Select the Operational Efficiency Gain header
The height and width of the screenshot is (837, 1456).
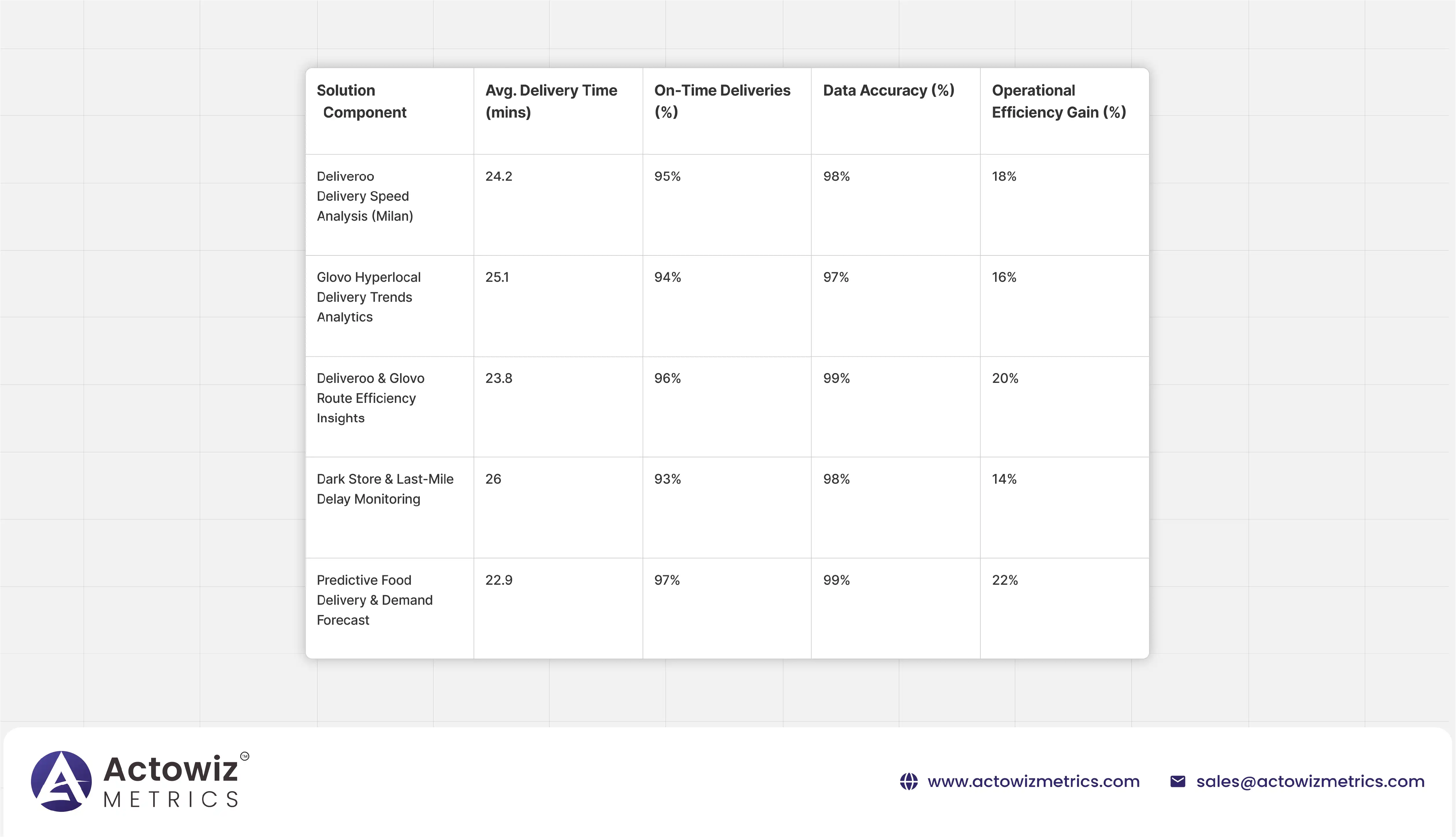pyautogui.click(x=1058, y=101)
